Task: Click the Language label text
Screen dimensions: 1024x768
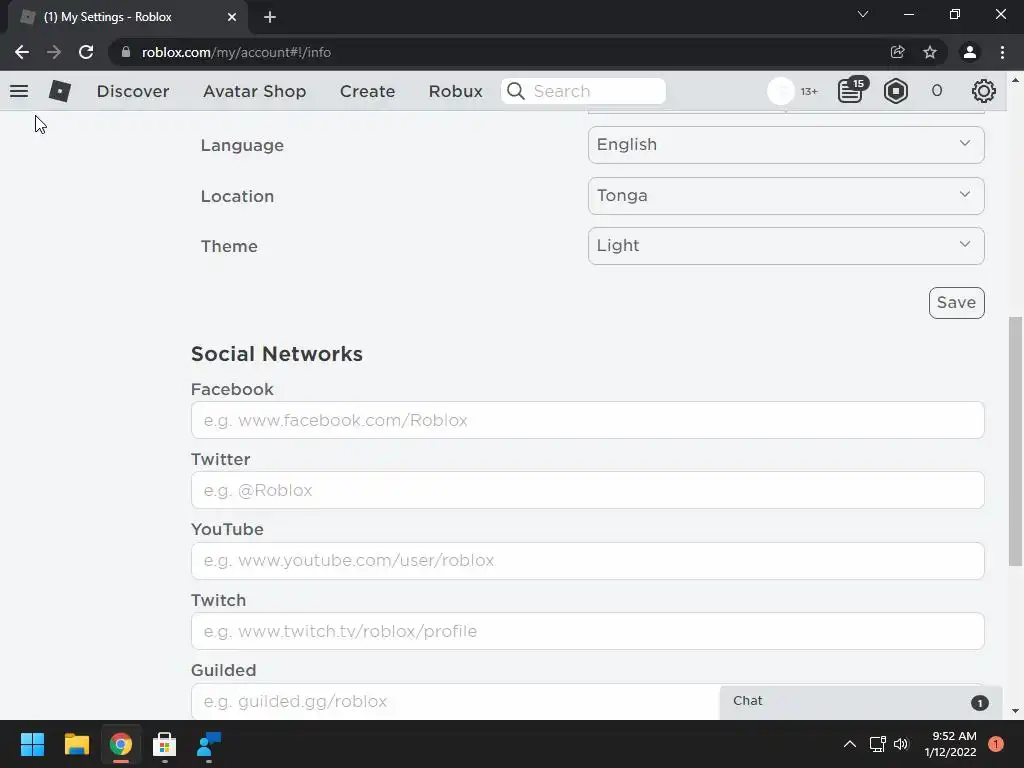Action: point(242,145)
